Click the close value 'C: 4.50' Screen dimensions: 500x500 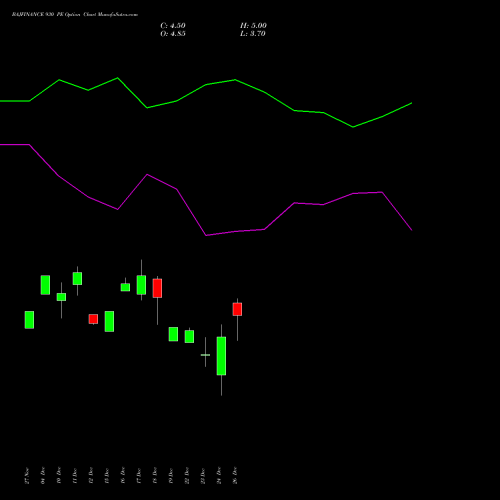(x=173, y=26)
